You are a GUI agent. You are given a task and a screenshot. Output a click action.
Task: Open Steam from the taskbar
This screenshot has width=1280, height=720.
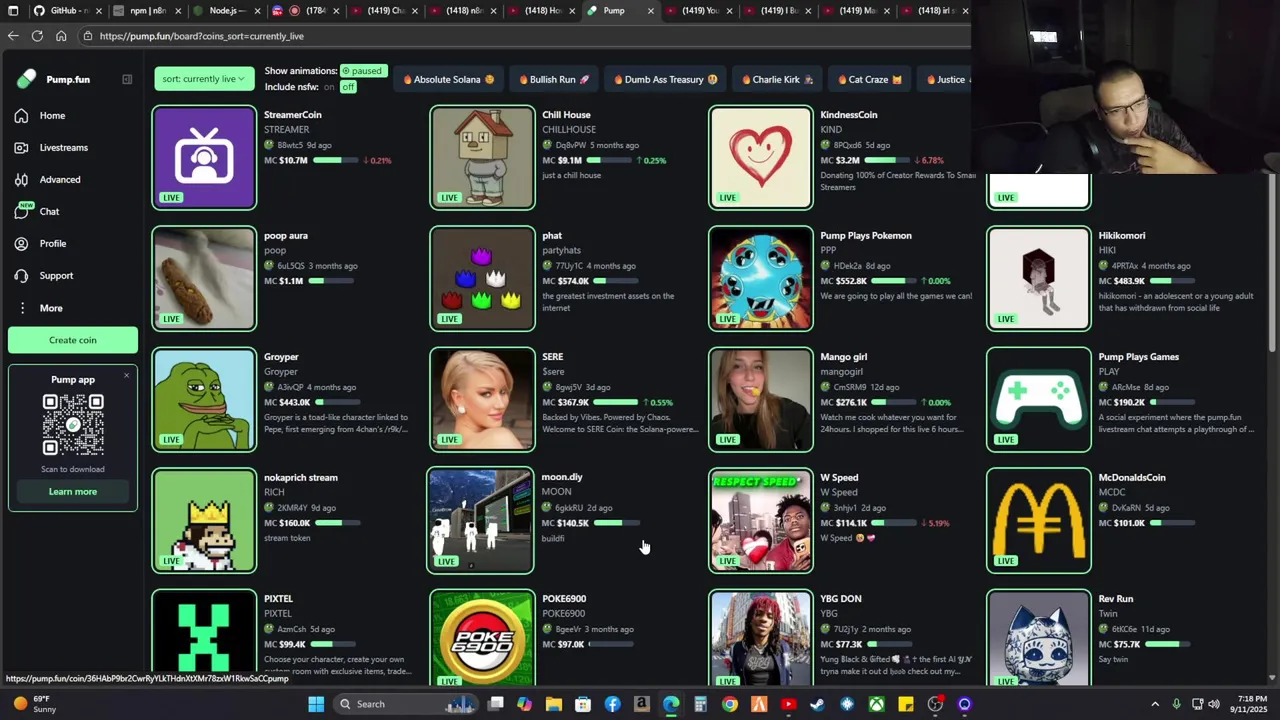tap(818, 704)
